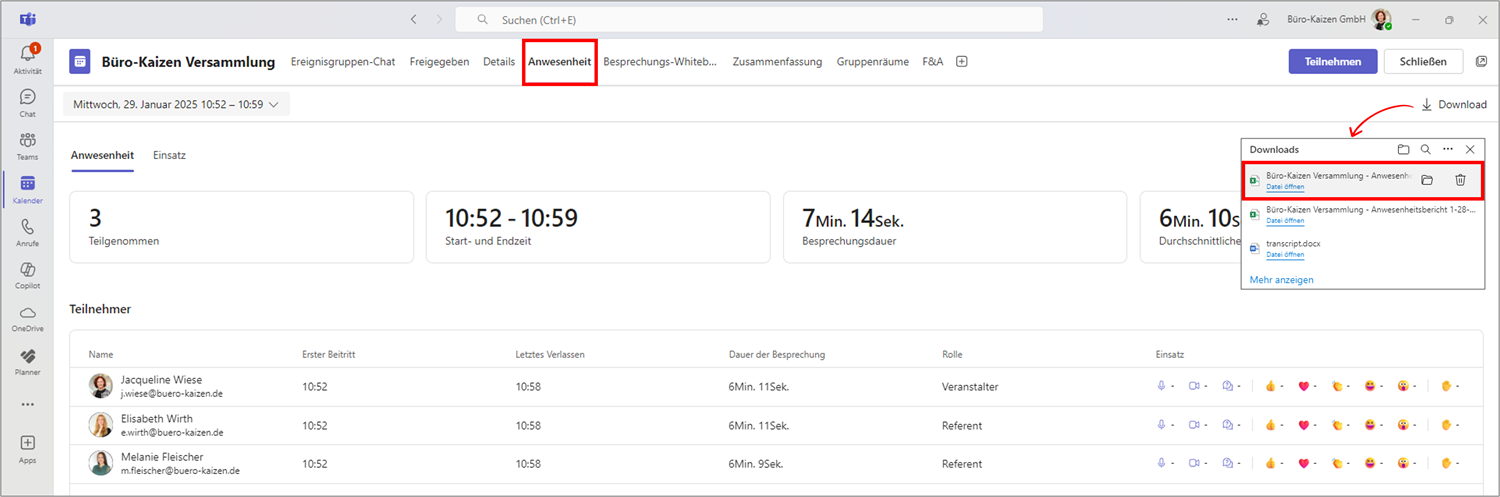Open the Zusammenfassung tab
The width and height of the screenshot is (1500, 497).
pyautogui.click(x=777, y=61)
